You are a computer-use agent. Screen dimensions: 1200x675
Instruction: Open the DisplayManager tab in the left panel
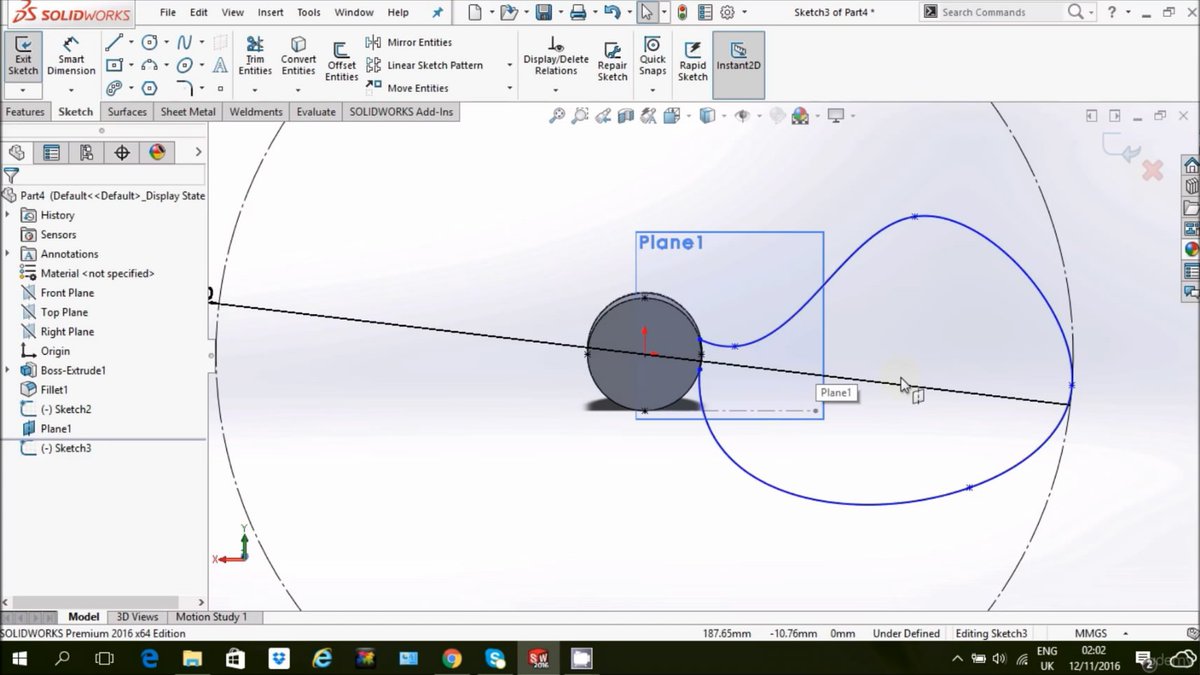pos(157,152)
